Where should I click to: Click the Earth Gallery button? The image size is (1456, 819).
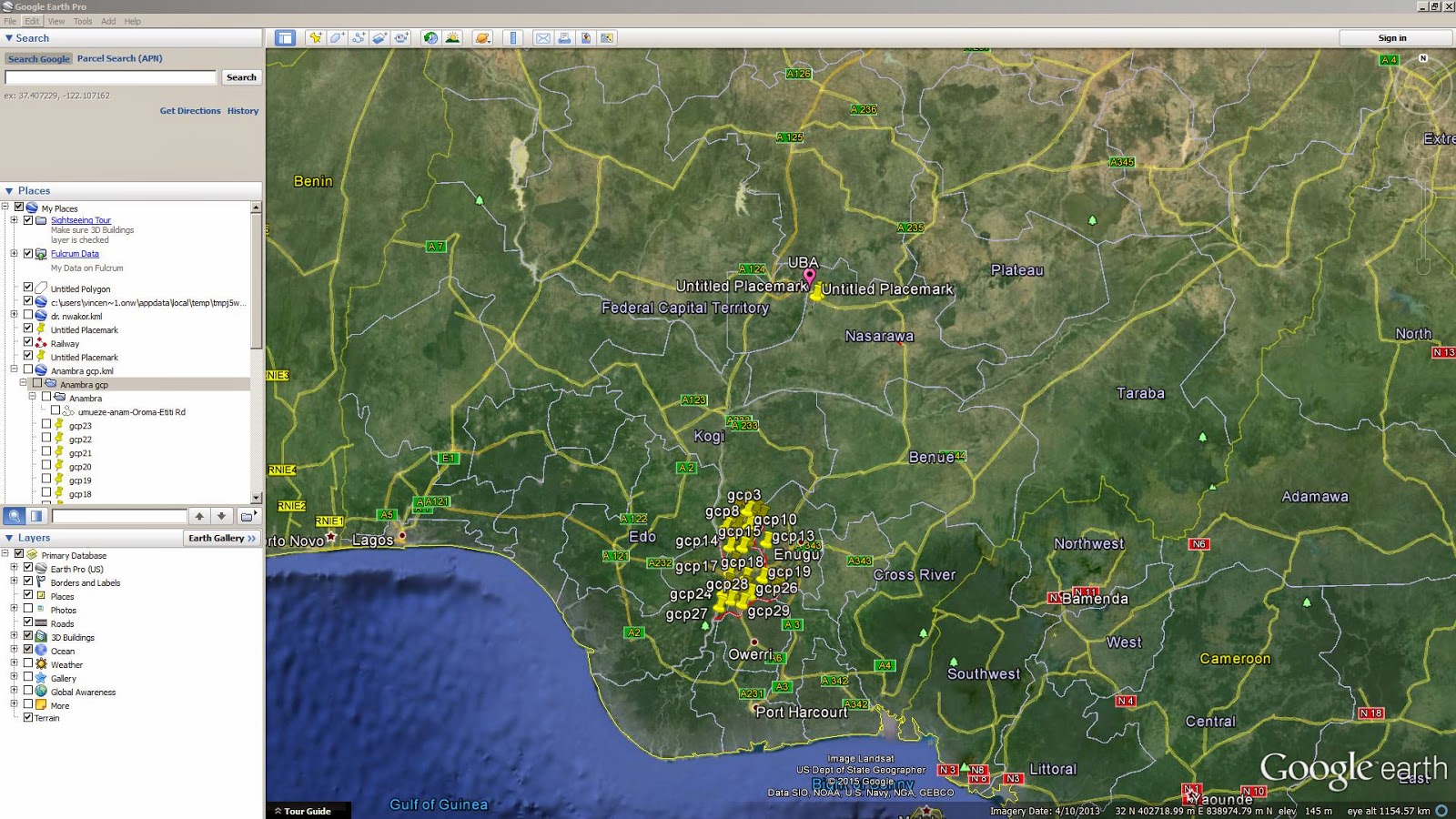click(222, 538)
